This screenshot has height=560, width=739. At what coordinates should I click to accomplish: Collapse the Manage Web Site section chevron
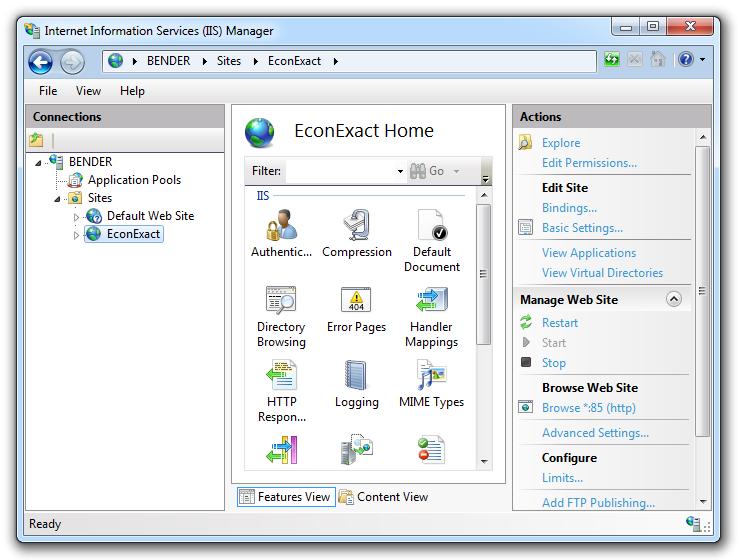674,299
